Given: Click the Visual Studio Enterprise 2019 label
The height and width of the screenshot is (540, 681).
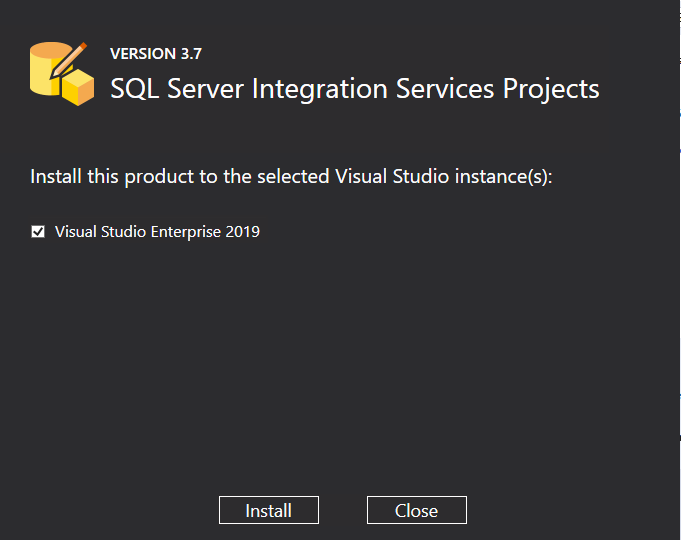Looking at the screenshot, I should pos(157,232).
